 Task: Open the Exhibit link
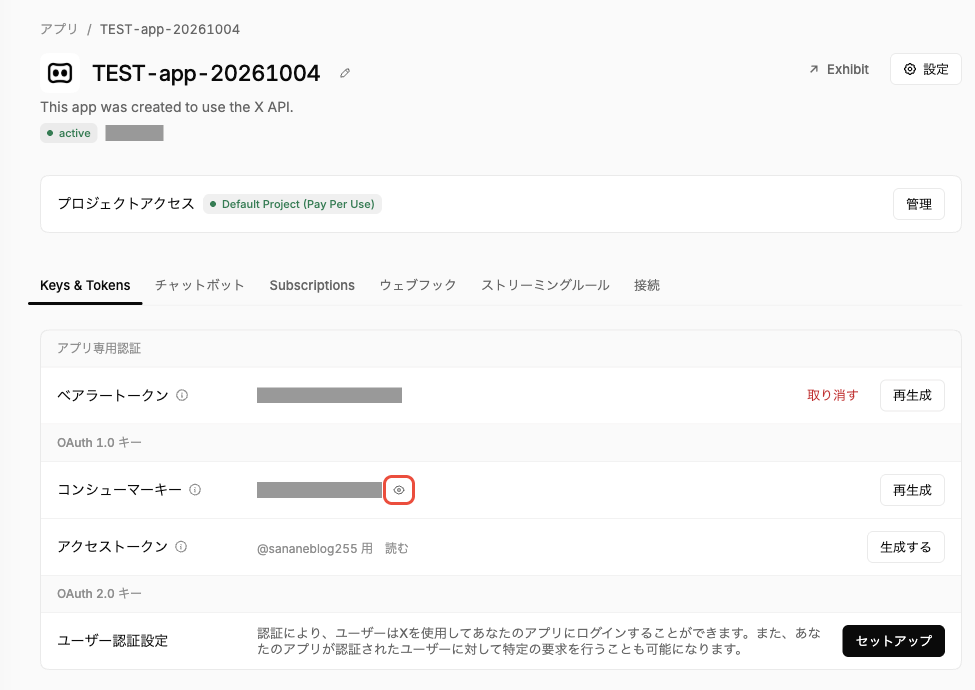click(839, 69)
